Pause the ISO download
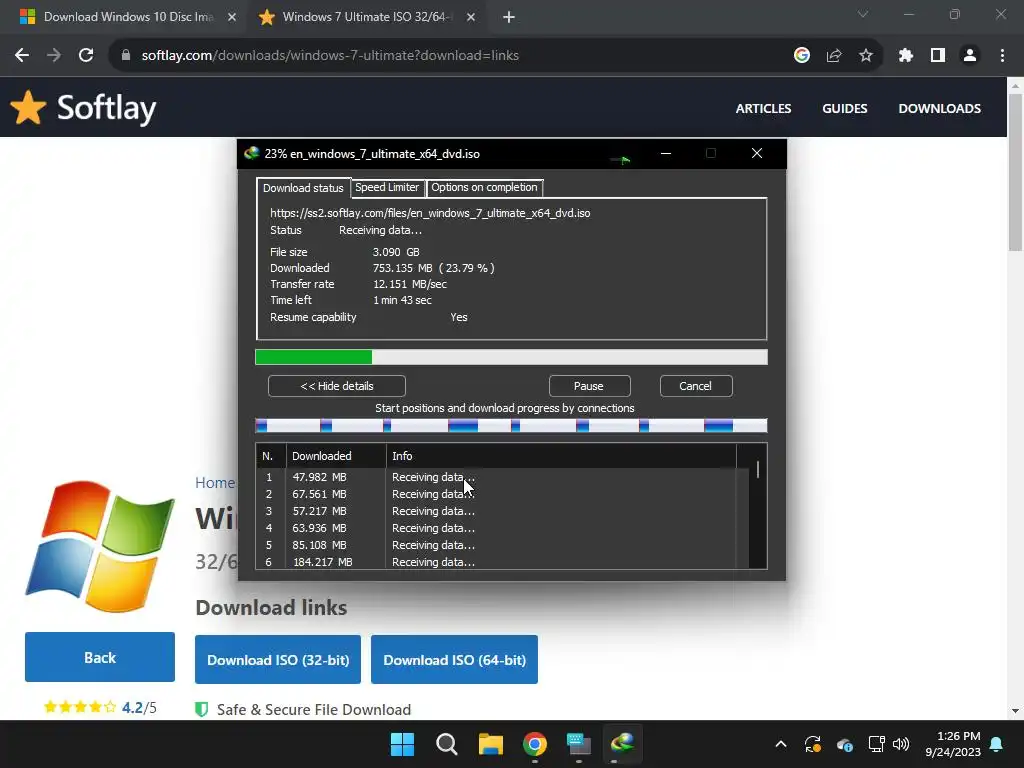This screenshot has width=1024, height=768. pyautogui.click(x=589, y=386)
